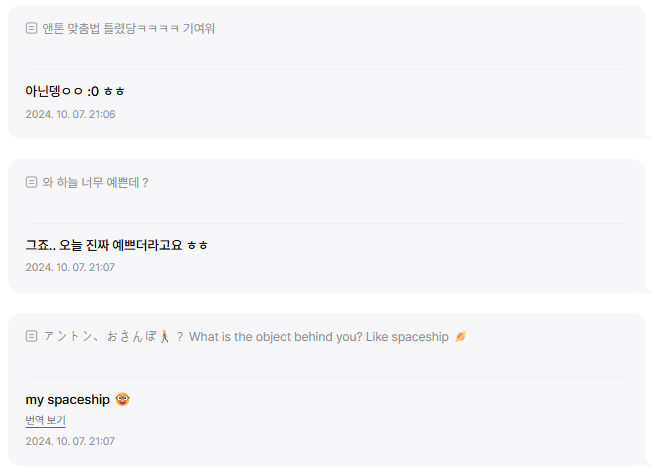The width and height of the screenshot is (662, 473).
Task: Click the planet emoji after 'Like spaceship'
Action: click(x=460, y=336)
